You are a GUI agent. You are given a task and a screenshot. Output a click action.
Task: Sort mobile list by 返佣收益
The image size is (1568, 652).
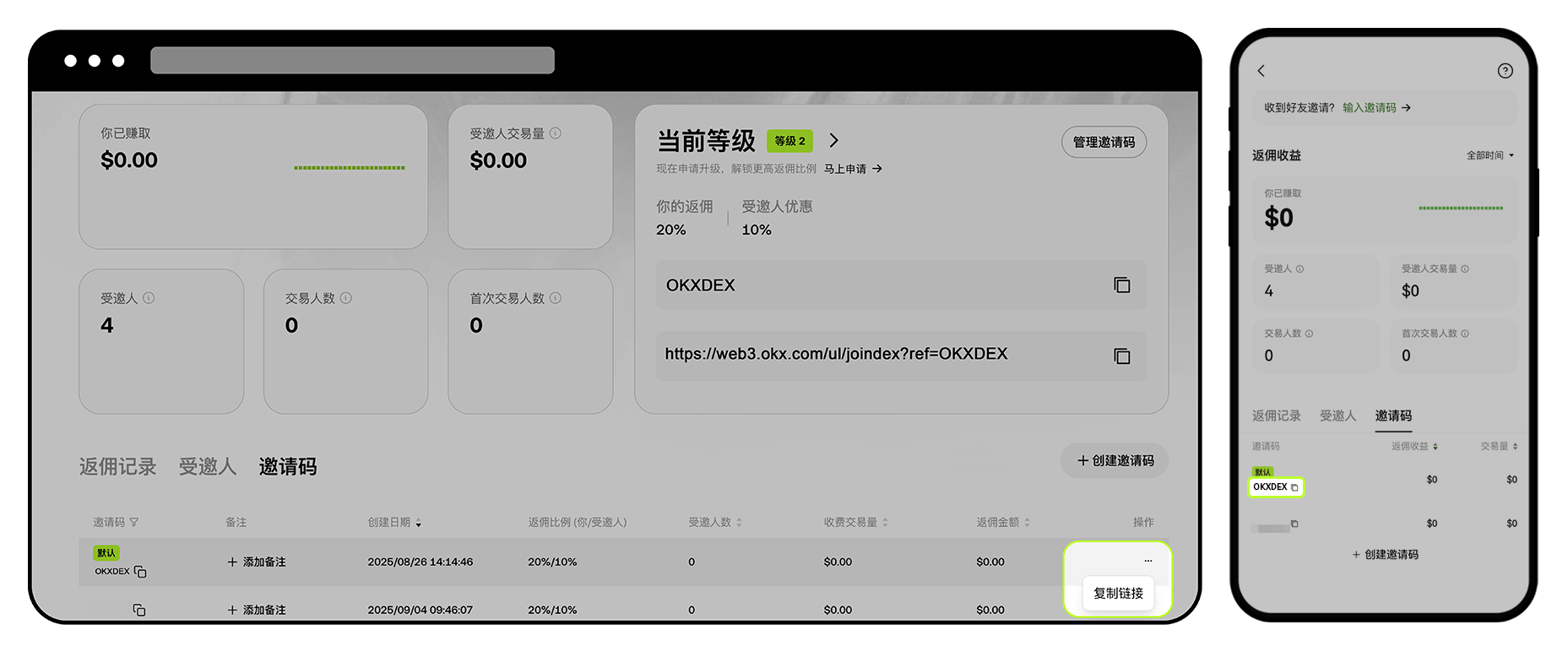[1414, 446]
